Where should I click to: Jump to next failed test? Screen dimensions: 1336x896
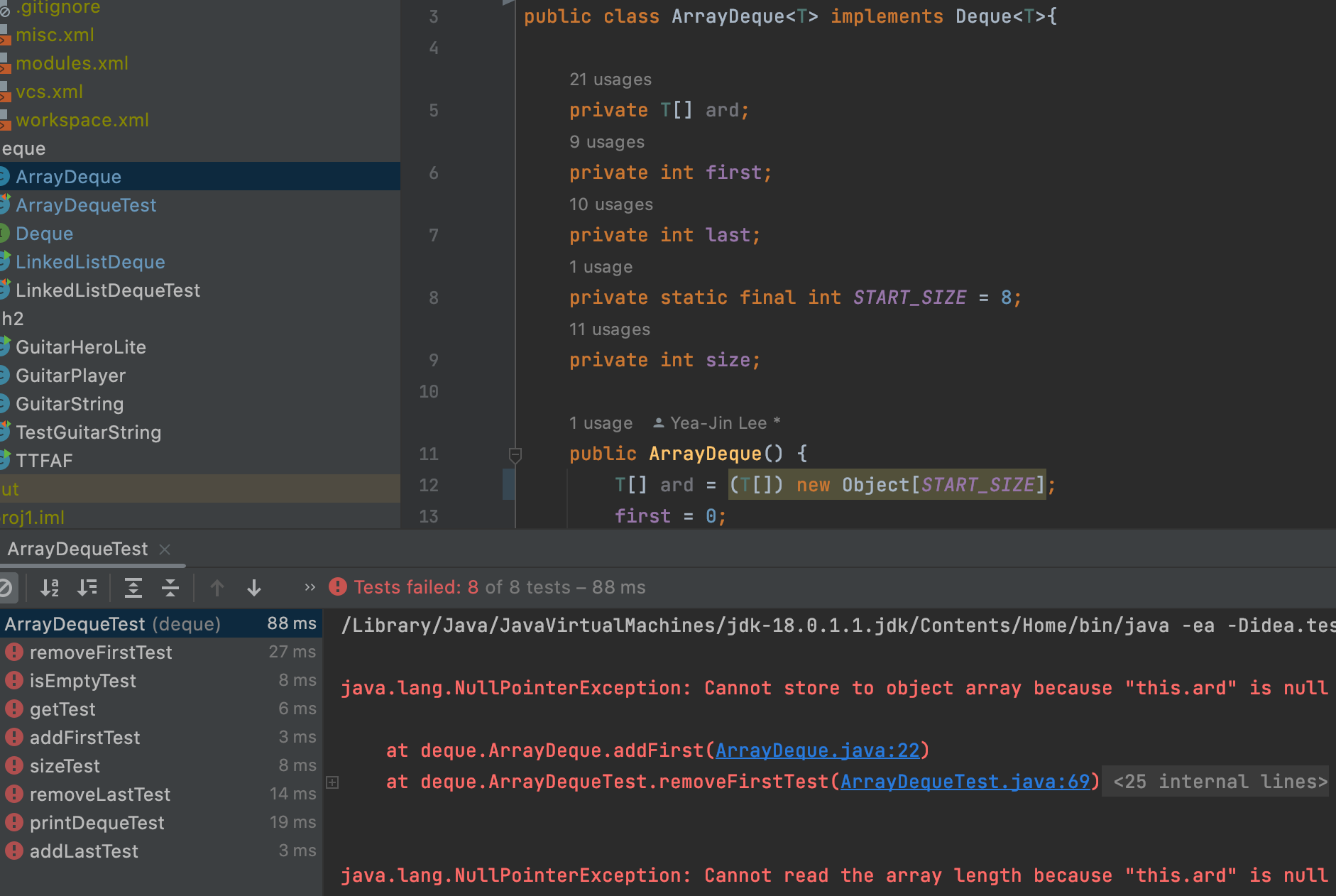coord(254,588)
